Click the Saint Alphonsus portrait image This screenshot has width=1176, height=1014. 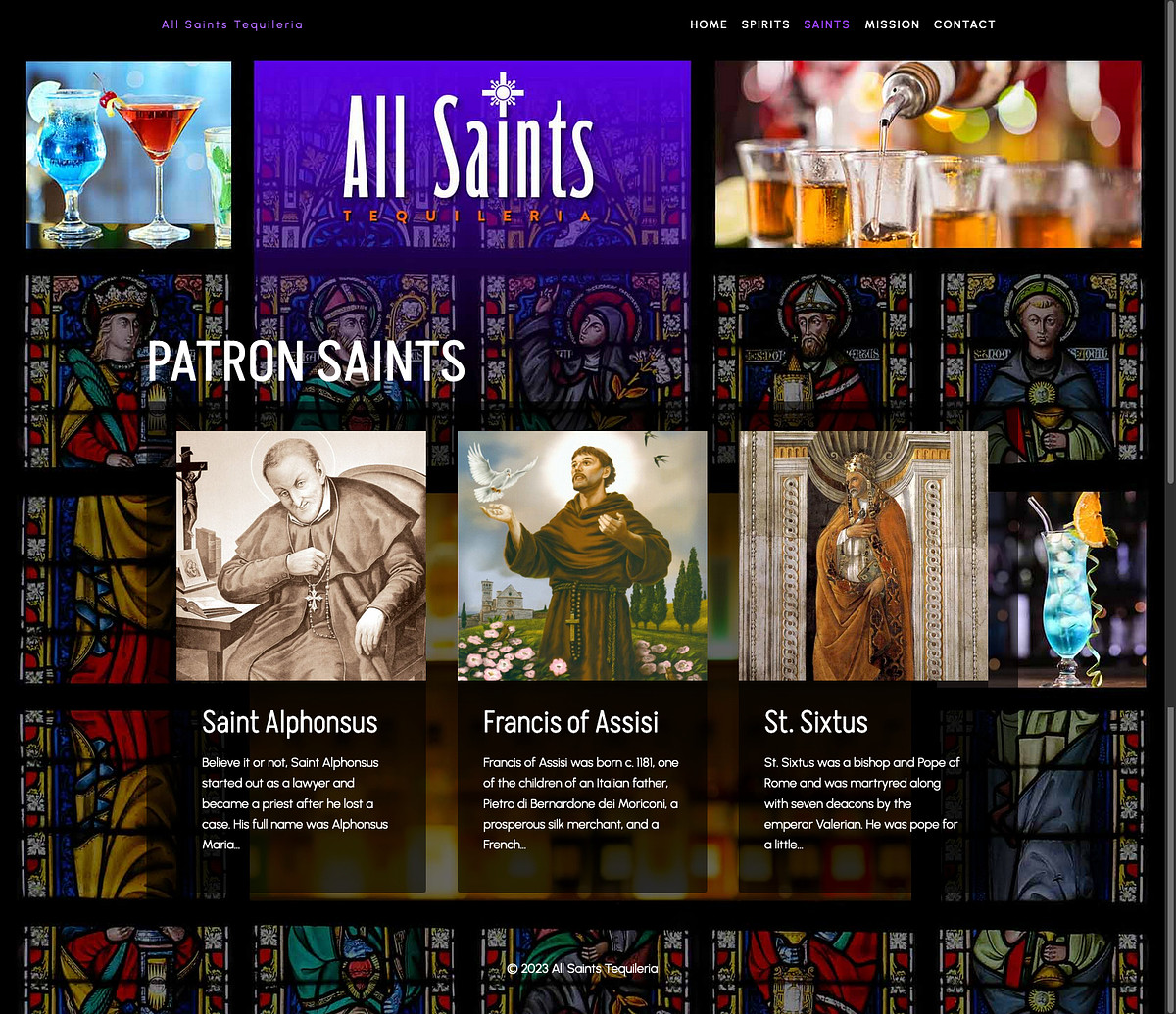point(301,555)
